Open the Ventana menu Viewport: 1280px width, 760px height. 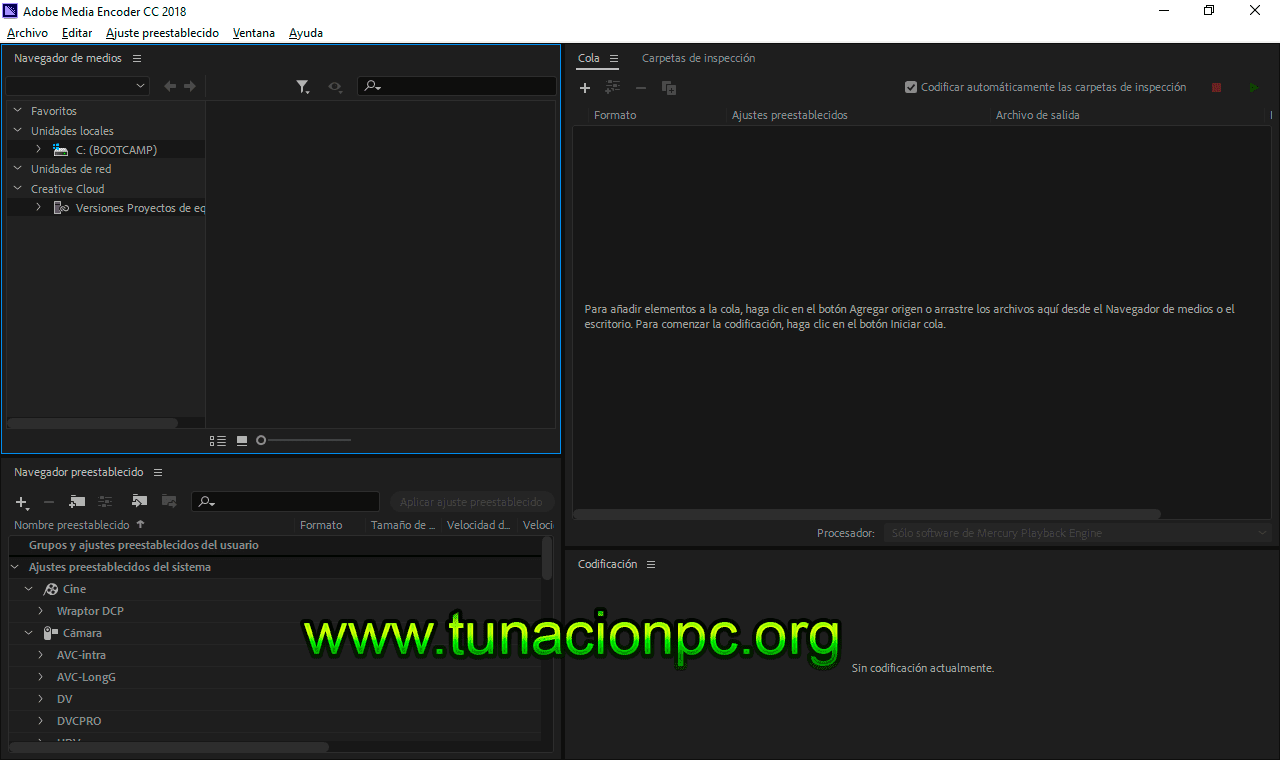pyautogui.click(x=254, y=33)
